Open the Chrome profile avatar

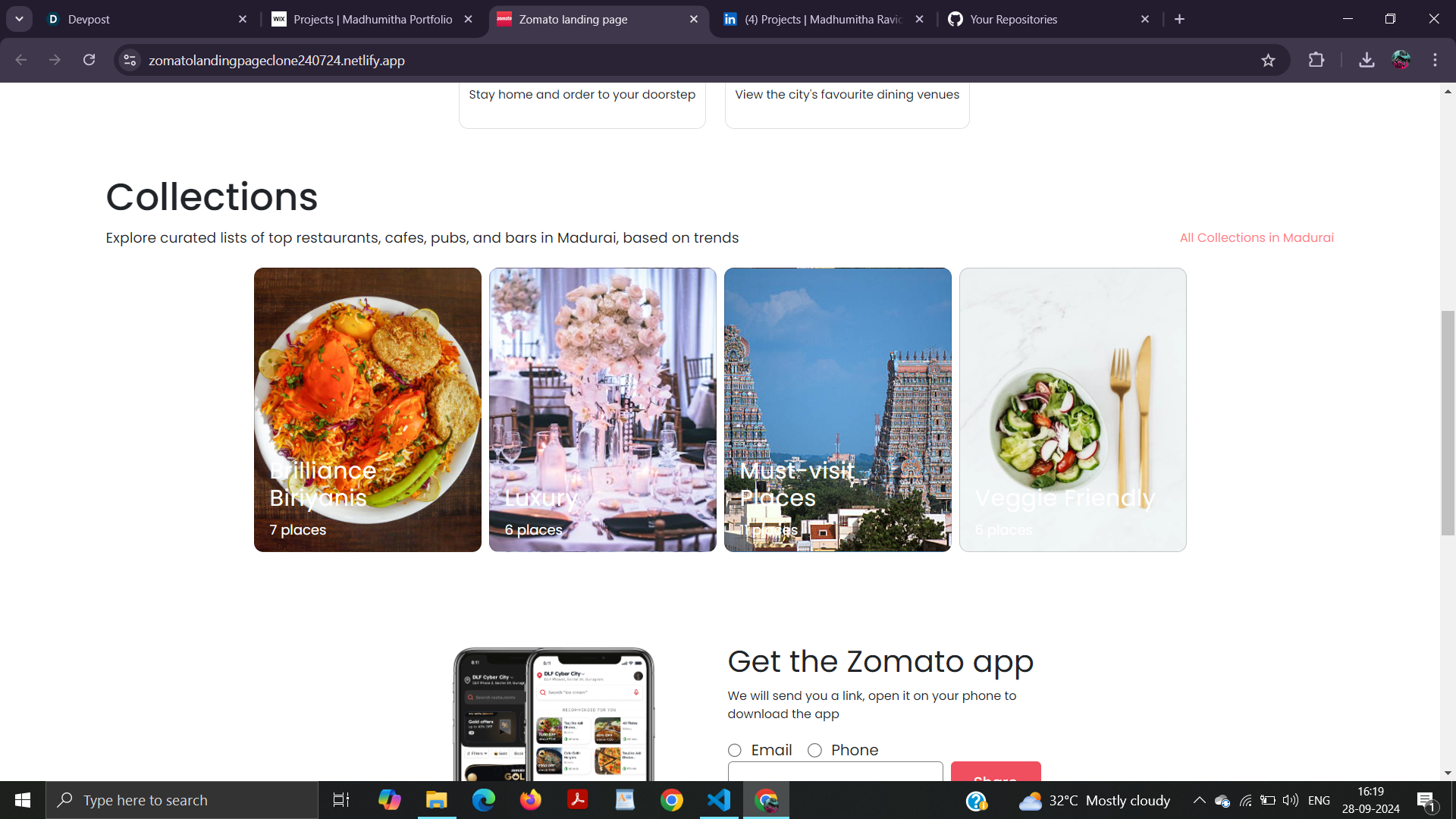point(1401,60)
